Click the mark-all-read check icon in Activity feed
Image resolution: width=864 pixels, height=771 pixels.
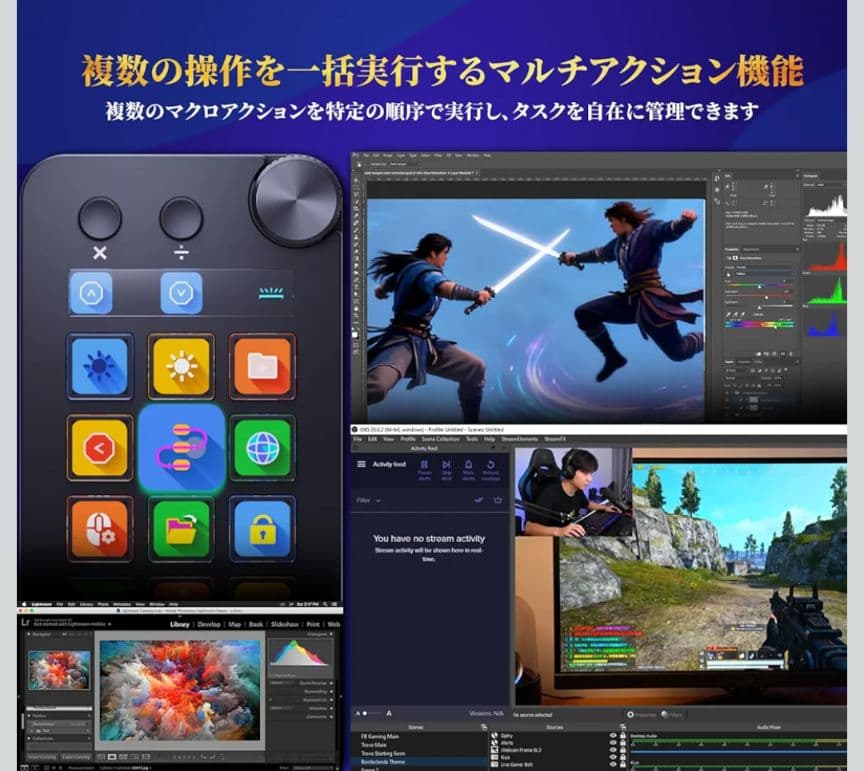click(x=478, y=500)
